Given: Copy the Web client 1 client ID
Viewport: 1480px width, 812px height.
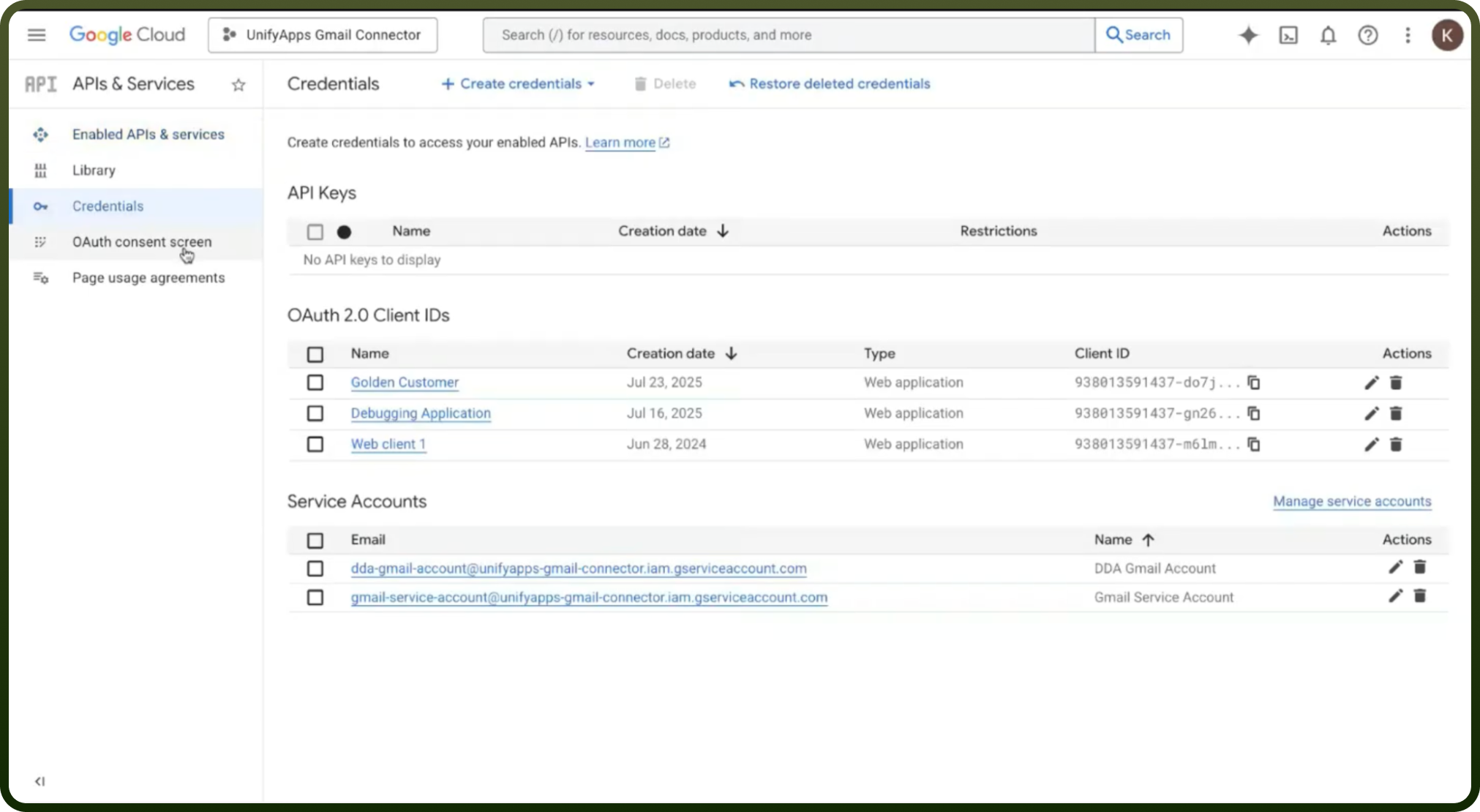Looking at the screenshot, I should tap(1253, 444).
